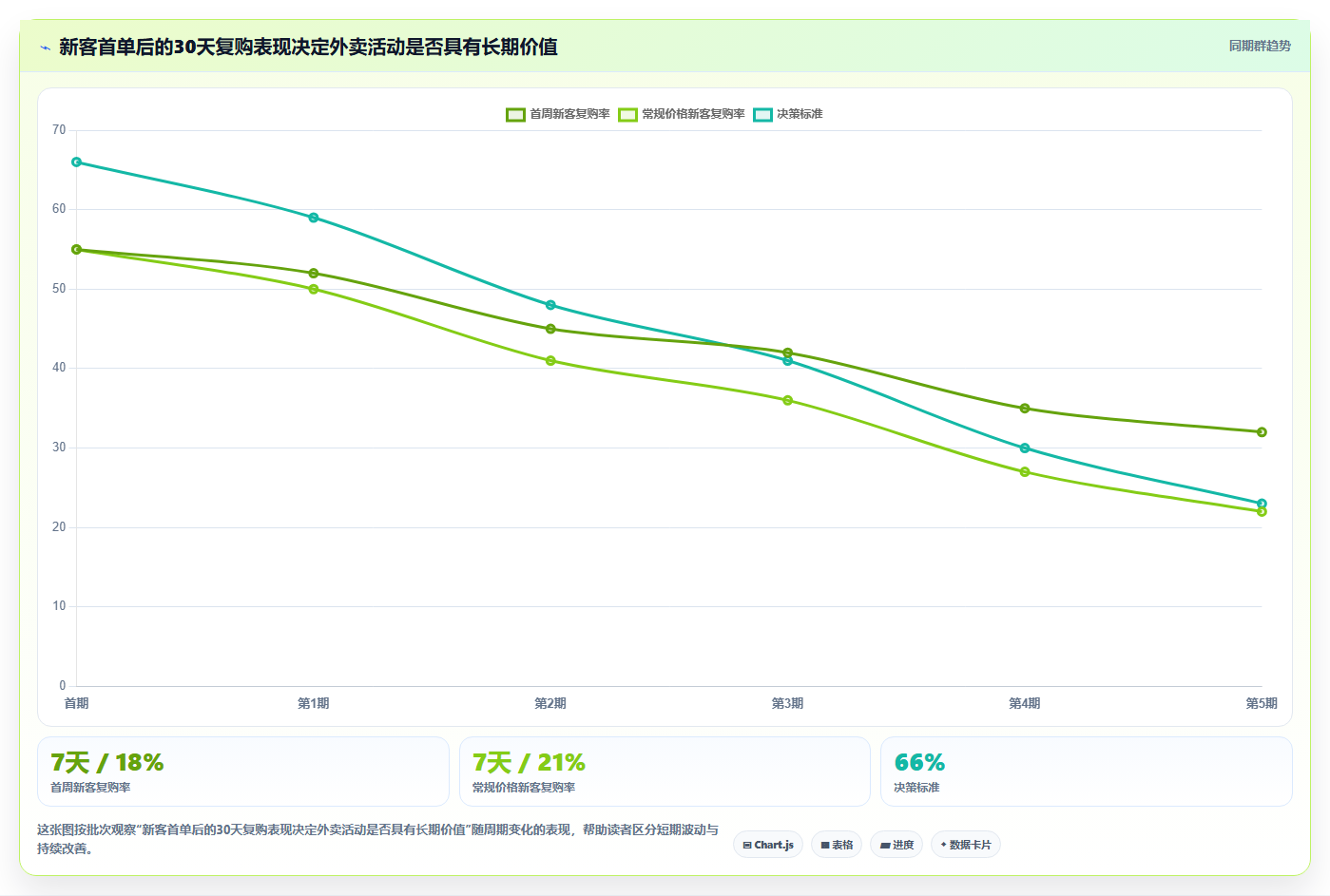Click the 40 y-axis tick label

[x=59, y=368]
